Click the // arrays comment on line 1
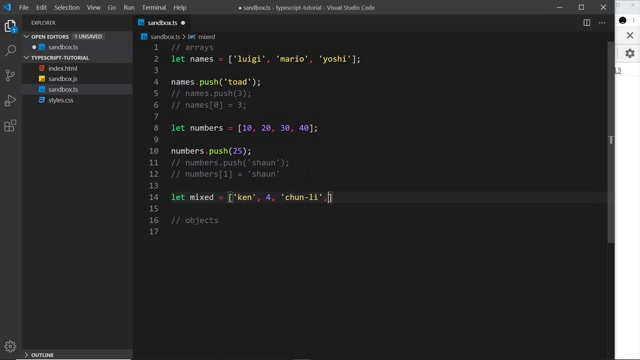The width and height of the screenshot is (640, 360). [x=192, y=47]
